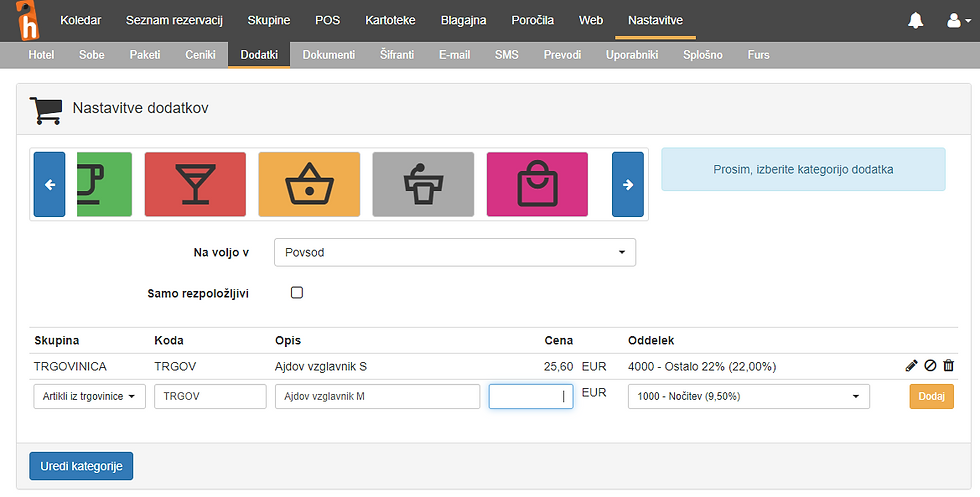Open the user account menu
This screenshot has width=980, height=497.
(x=957, y=20)
